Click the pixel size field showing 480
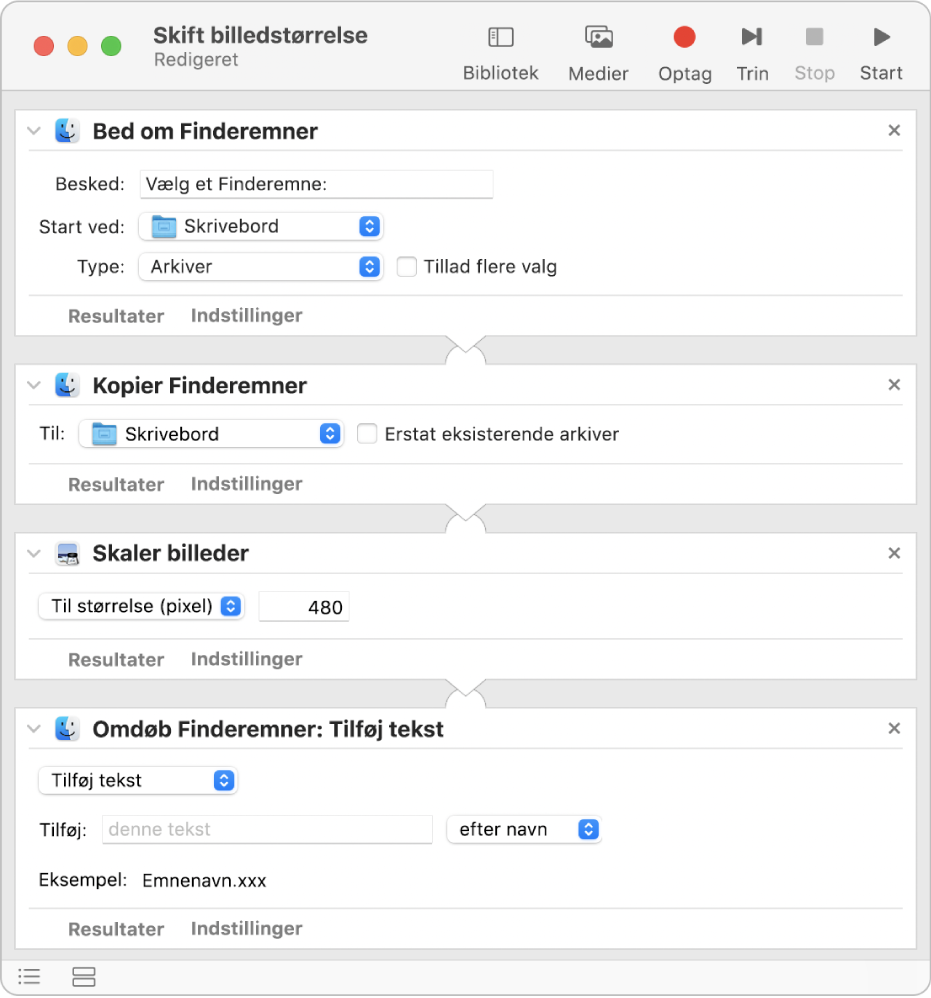Image resolution: width=931 pixels, height=998 pixels. (304, 607)
